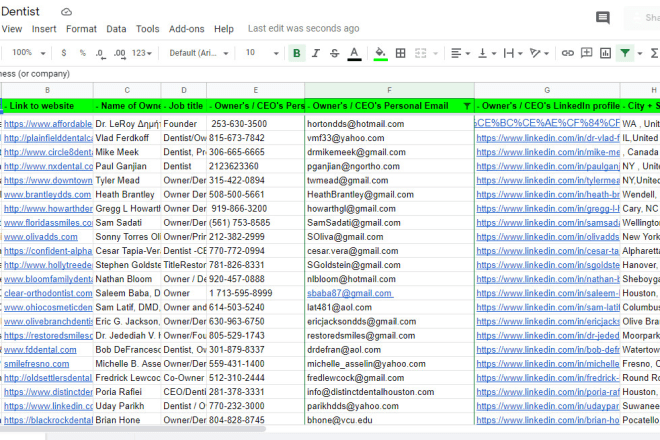Screen dimensions: 660x440
Task: Toggle italic text formatting
Action: tap(316, 53)
